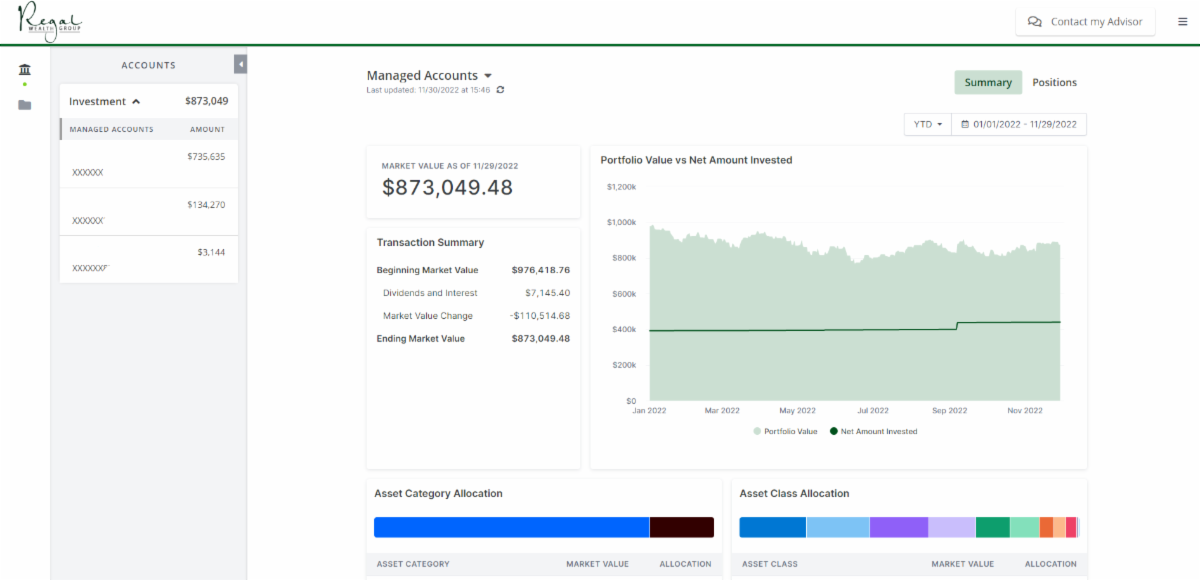Sort by Market Value in Asset Category table
Viewport: 1200px width, 580px height.
(x=597, y=564)
